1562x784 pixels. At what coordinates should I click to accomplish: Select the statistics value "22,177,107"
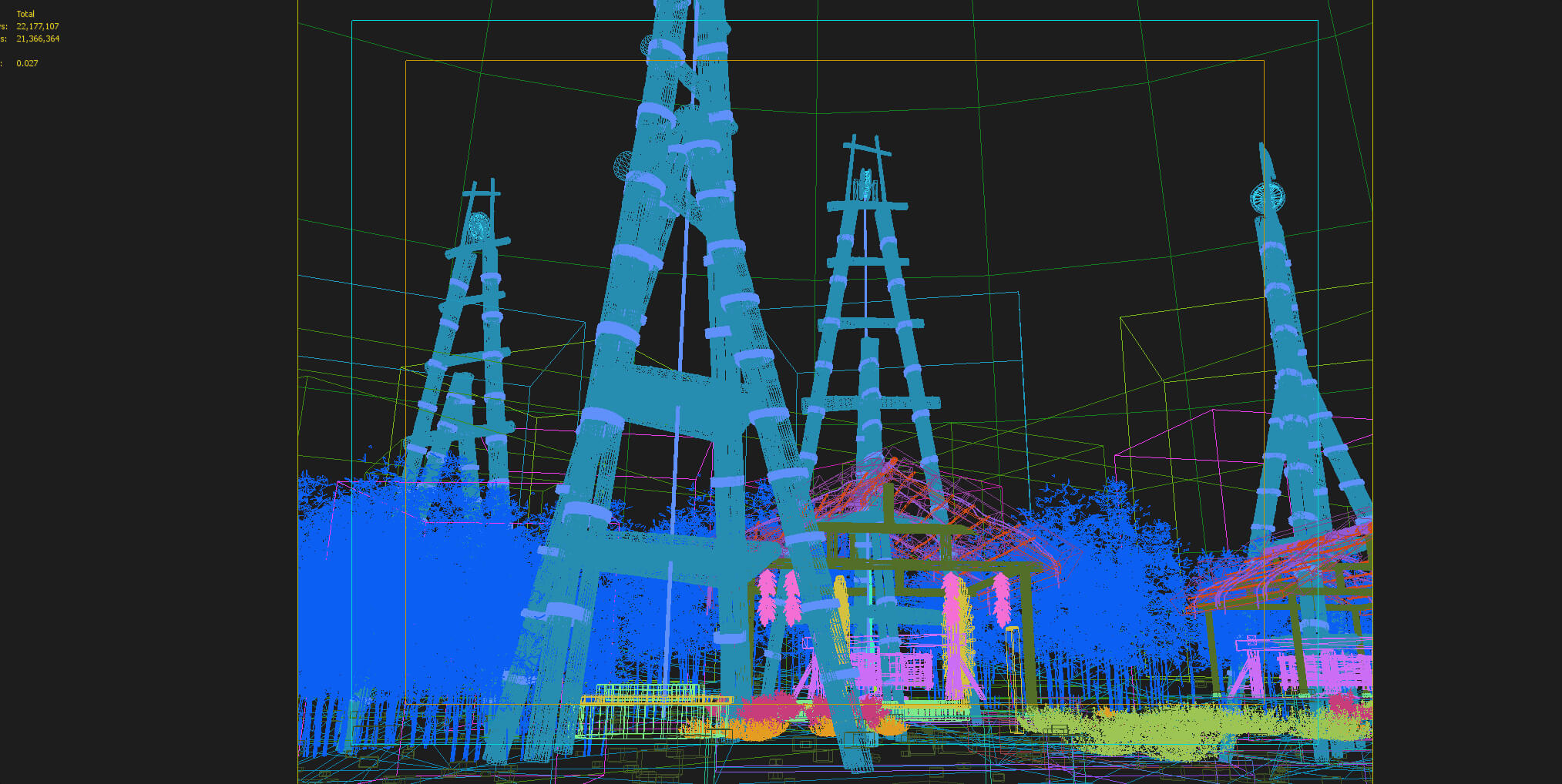point(38,26)
